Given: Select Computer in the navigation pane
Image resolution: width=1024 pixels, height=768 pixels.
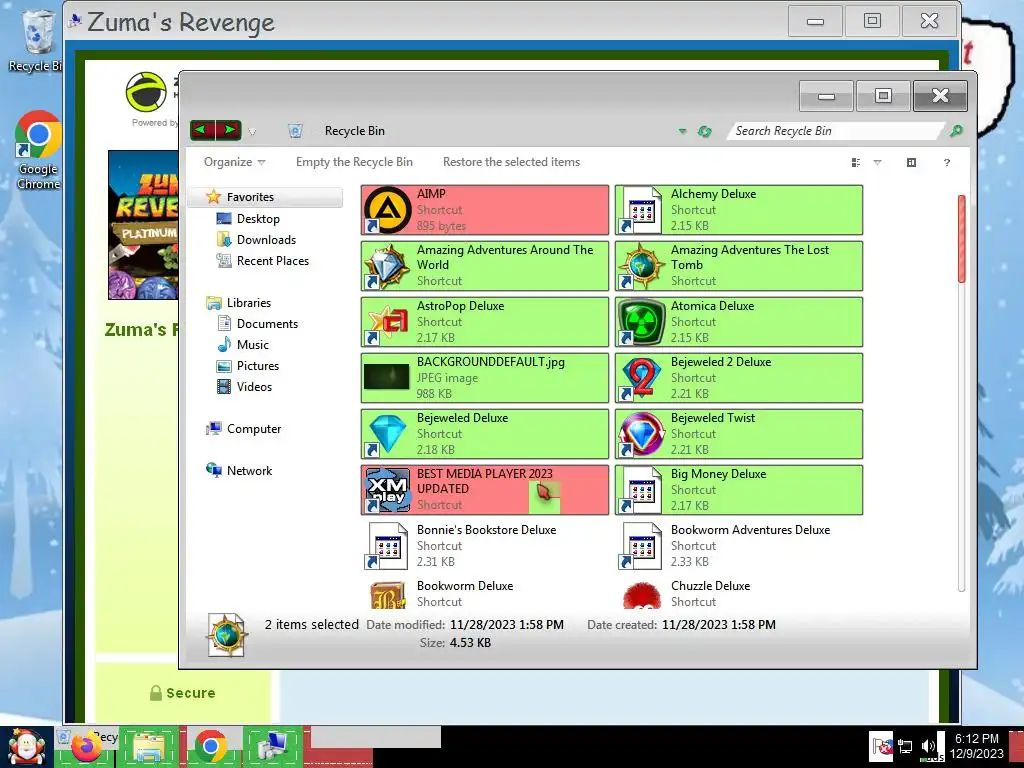Looking at the screenshot, I should coord(253,428).
